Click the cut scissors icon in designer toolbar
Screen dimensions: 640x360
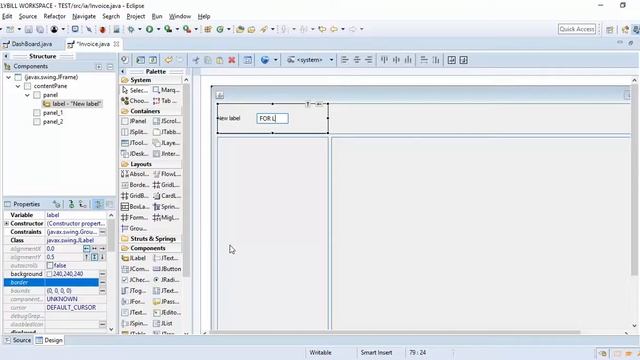pyautogui.click(x=196, y=60)
